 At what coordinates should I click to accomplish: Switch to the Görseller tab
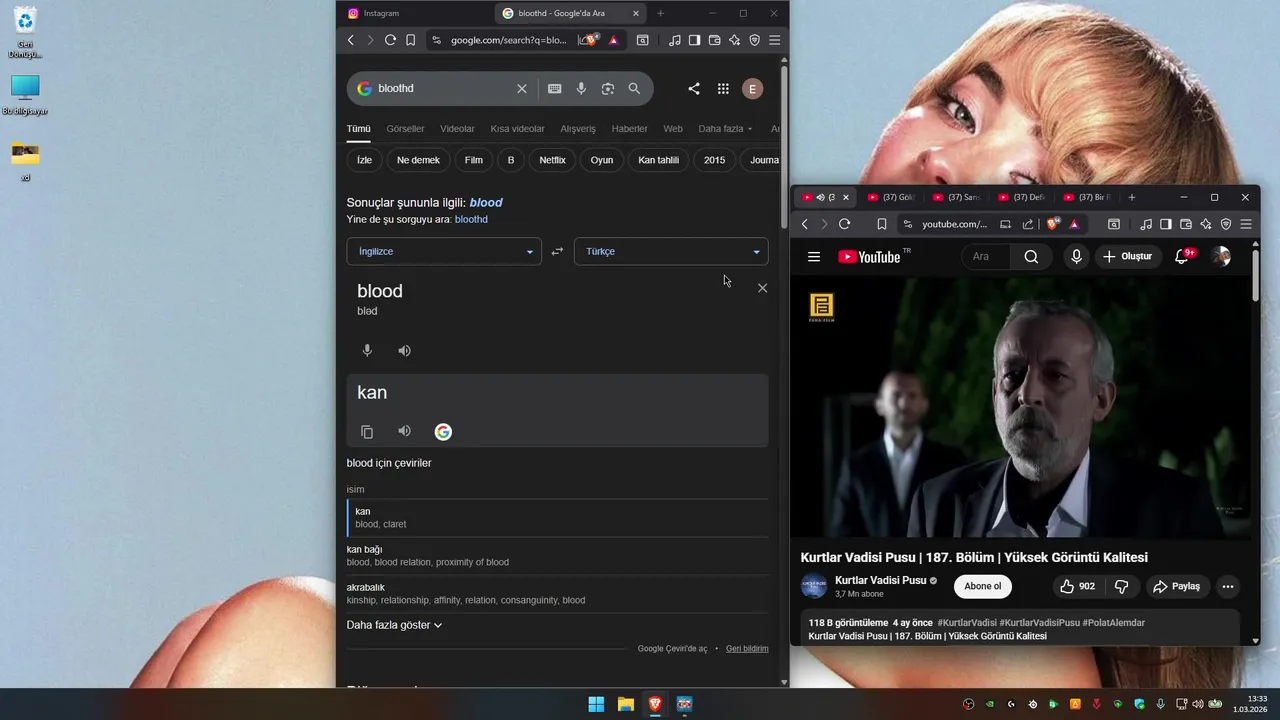[x=405, y=129]
